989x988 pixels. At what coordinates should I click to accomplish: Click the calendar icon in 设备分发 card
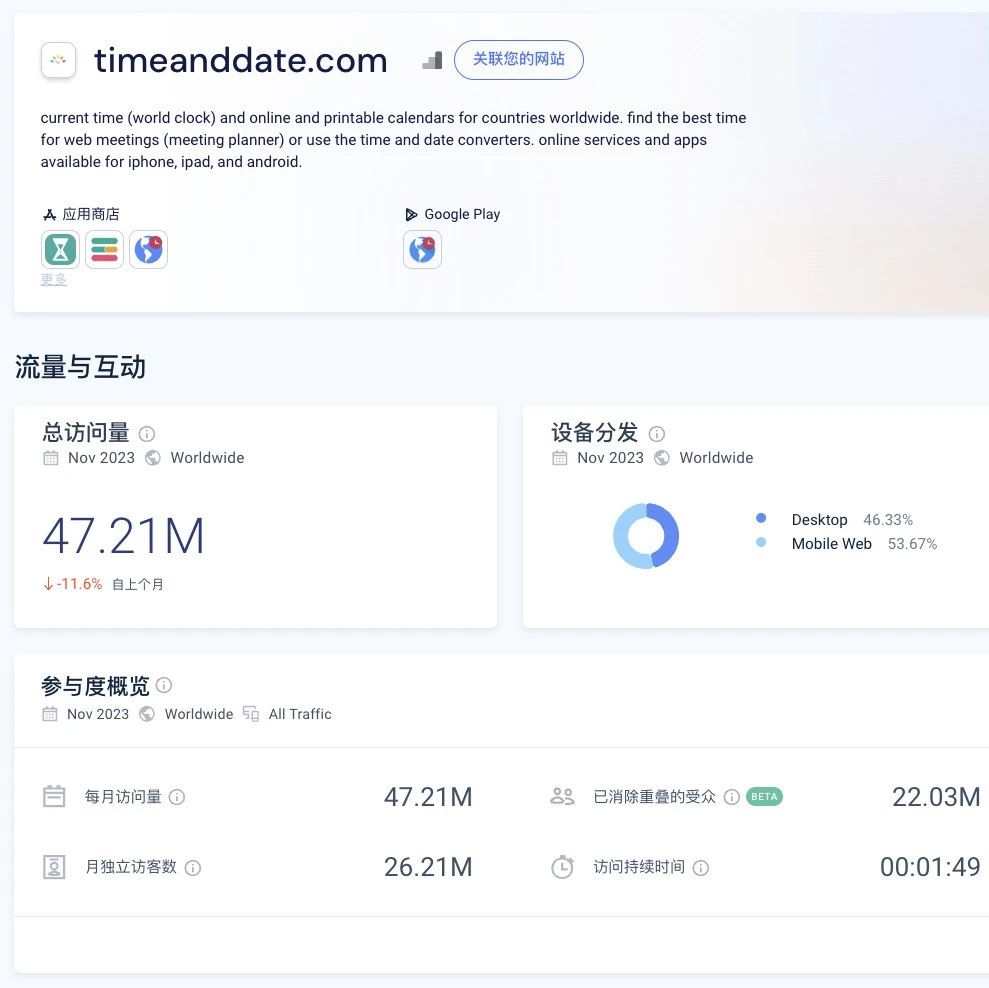(x=560, y=458)
